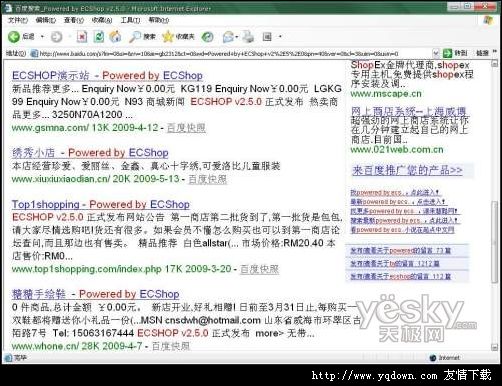Go to the Home page icon
Viewport: 502px width, 386px height.
pyautogui.click(x=115, y=37)
